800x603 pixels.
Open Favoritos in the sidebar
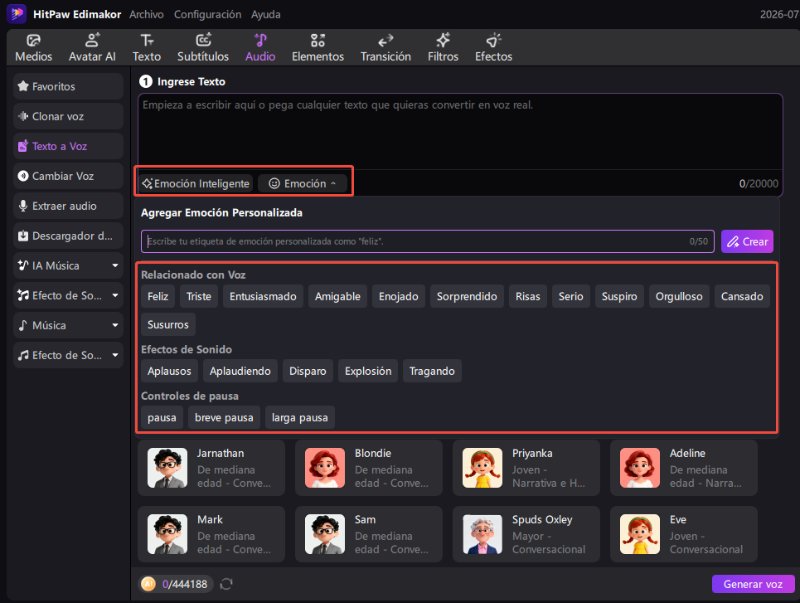coord(68,86)
